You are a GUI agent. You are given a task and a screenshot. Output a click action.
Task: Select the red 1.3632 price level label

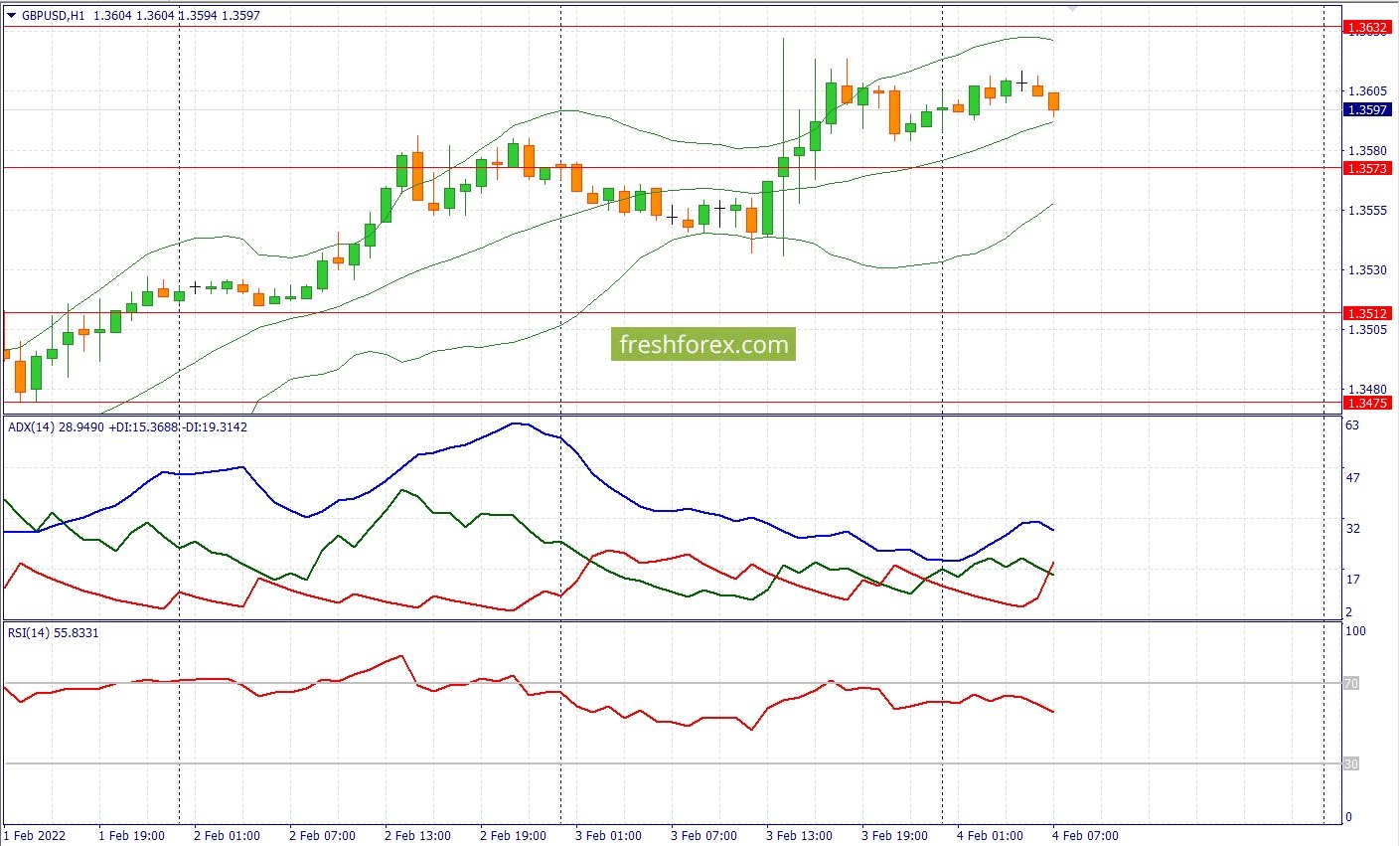tap(1366, 28)
